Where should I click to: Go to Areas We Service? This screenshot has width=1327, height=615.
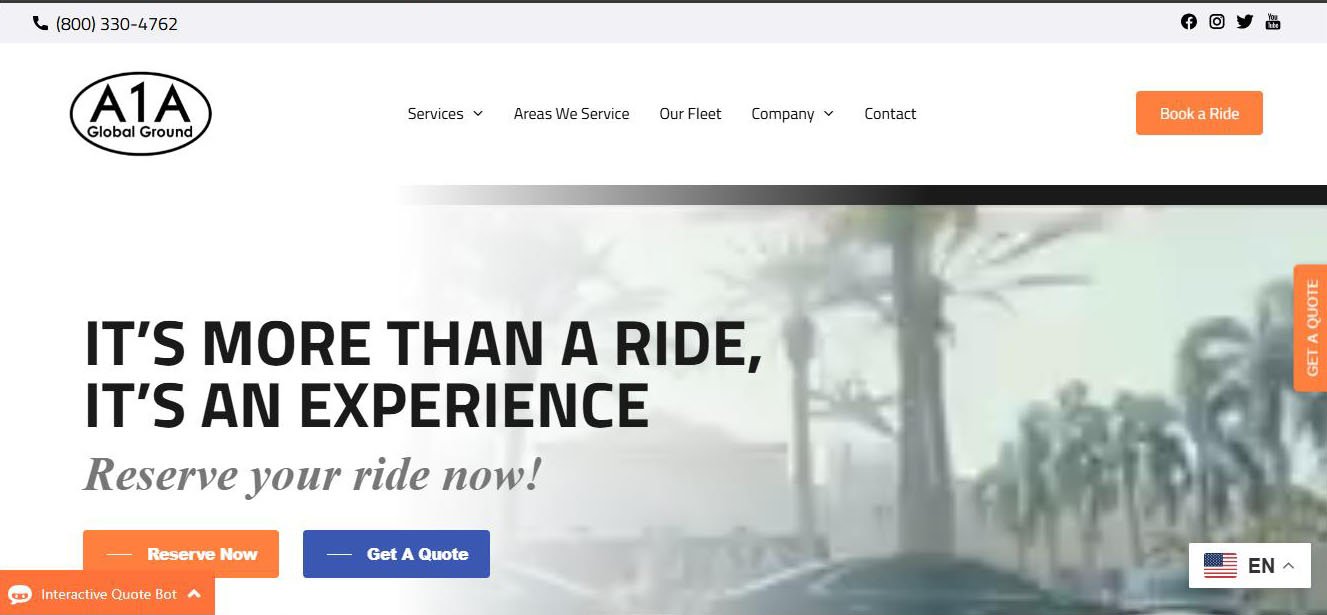tap(571, 114)
